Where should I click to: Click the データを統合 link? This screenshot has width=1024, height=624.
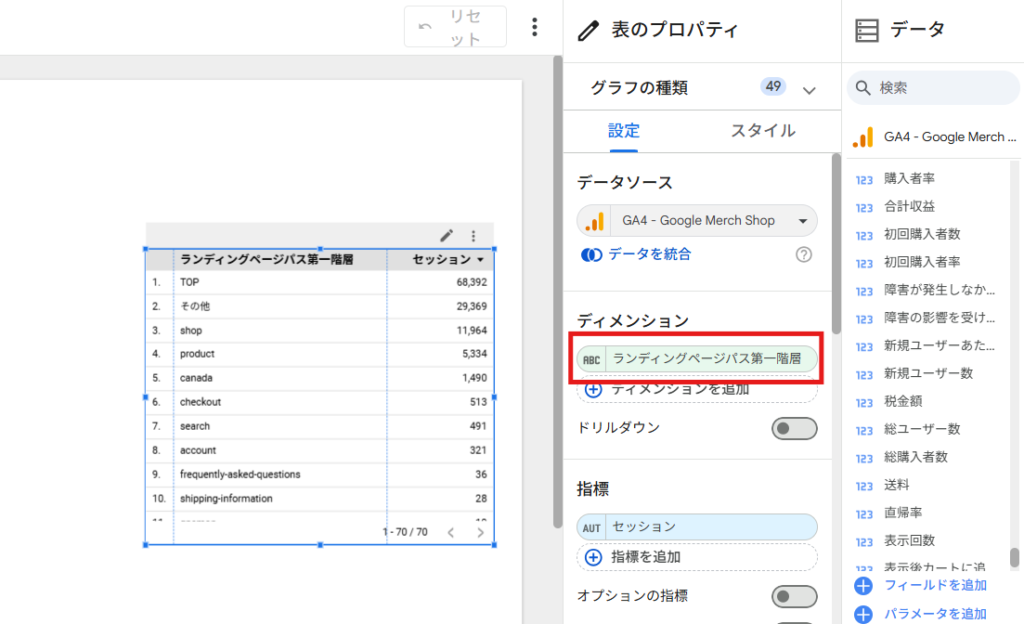click(x=649, y=255)
